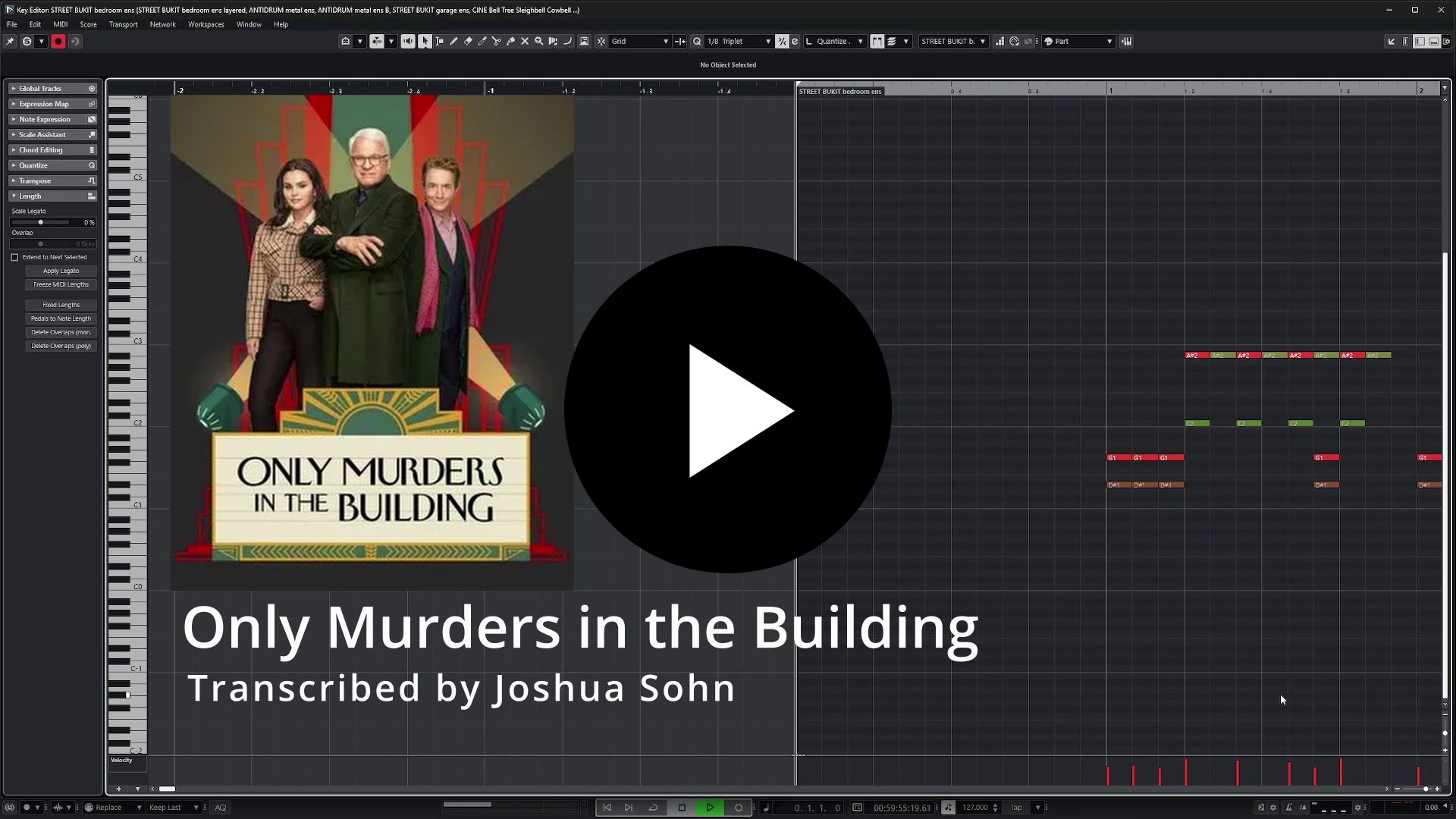Pick the Mute tool (X icon)

525,42
